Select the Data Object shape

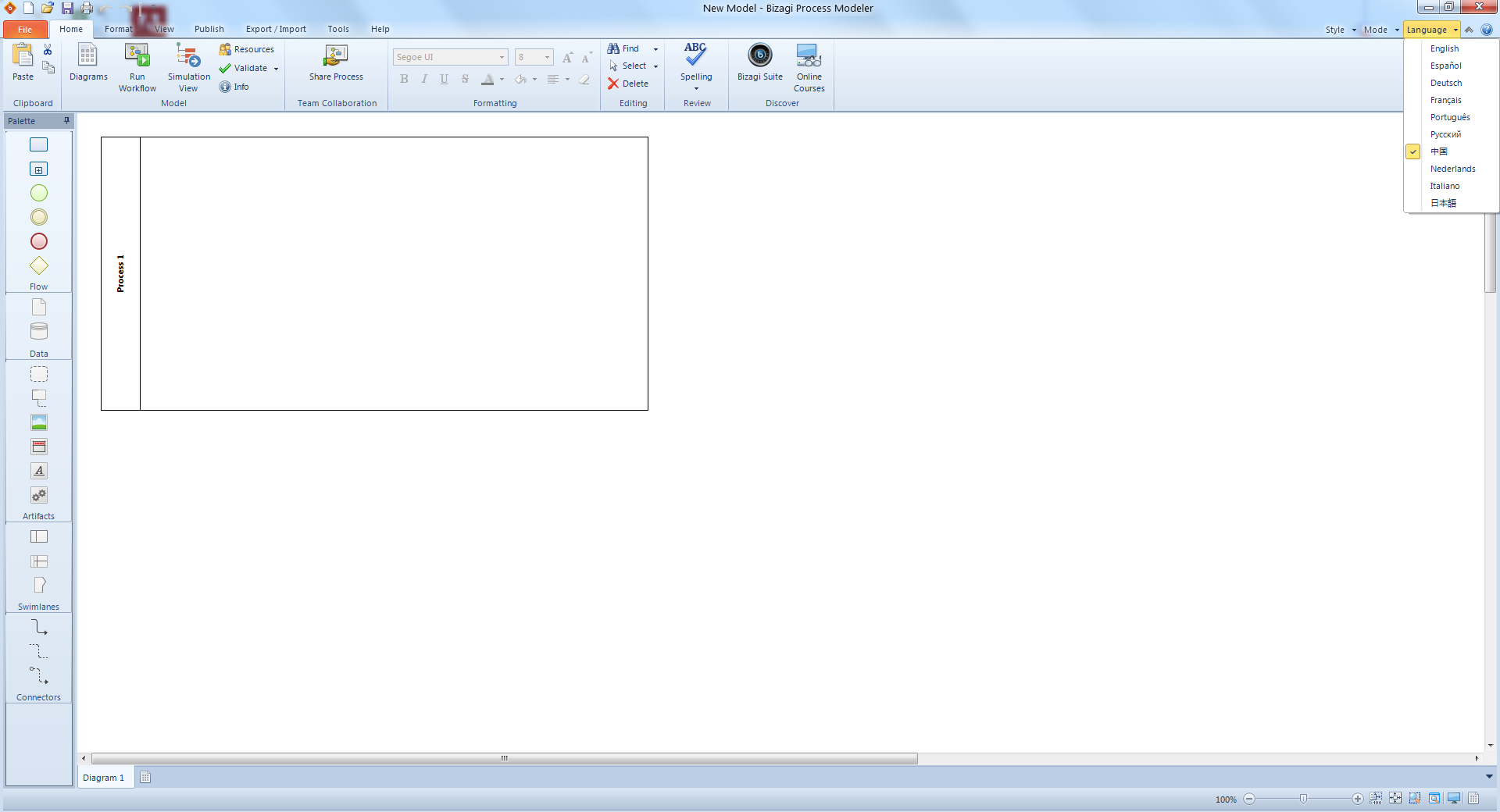[38, 307]
